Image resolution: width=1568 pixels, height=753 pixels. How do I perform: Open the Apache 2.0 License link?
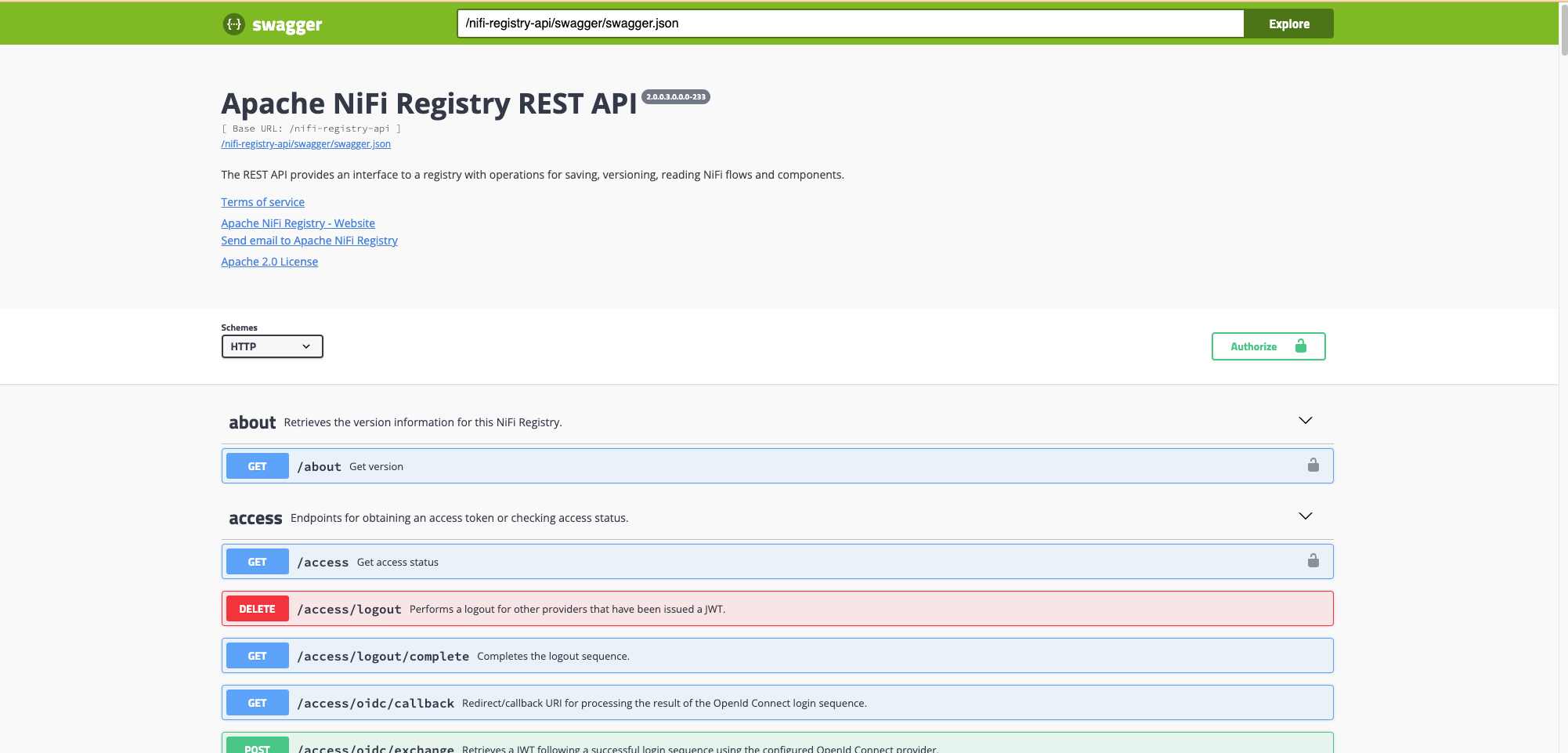tap(269, 262)
